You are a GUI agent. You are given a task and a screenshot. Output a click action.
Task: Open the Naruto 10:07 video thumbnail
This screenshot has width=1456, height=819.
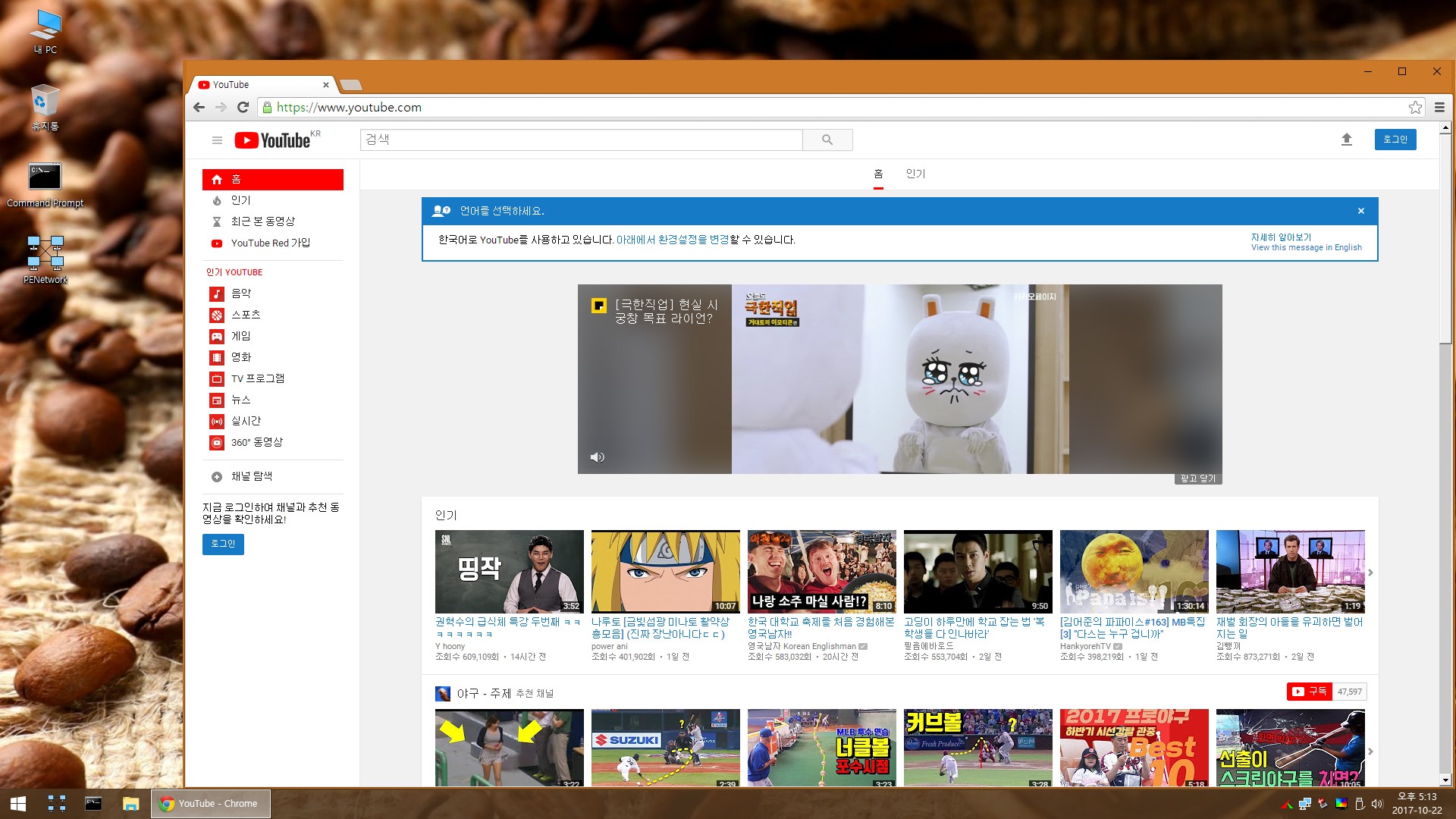click(x=666, y=571)
